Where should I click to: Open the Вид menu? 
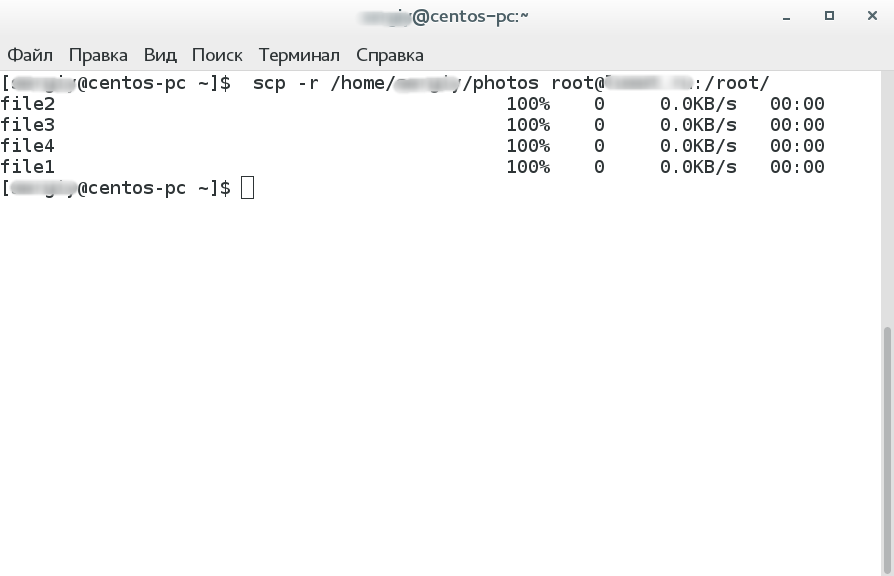(160, 55)
